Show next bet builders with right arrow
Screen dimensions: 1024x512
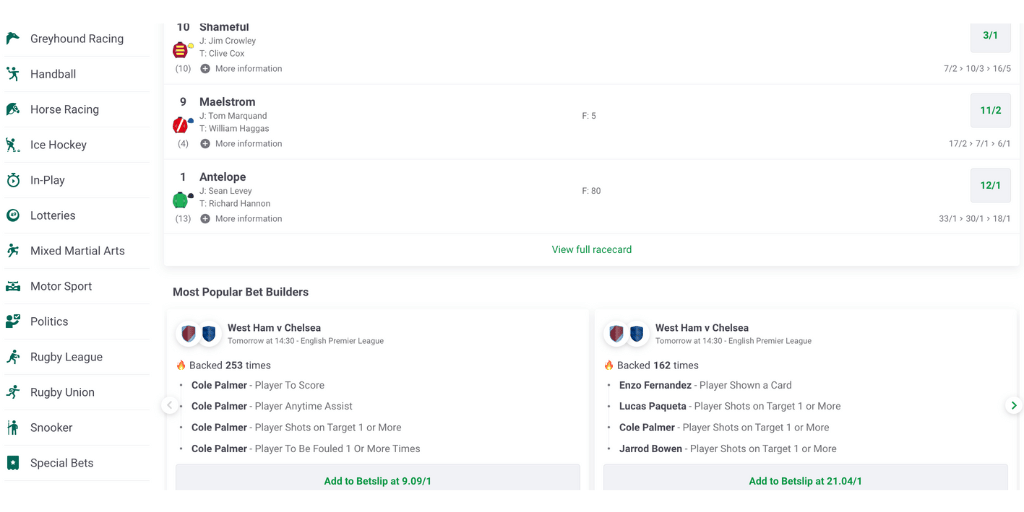[1013, 406]
